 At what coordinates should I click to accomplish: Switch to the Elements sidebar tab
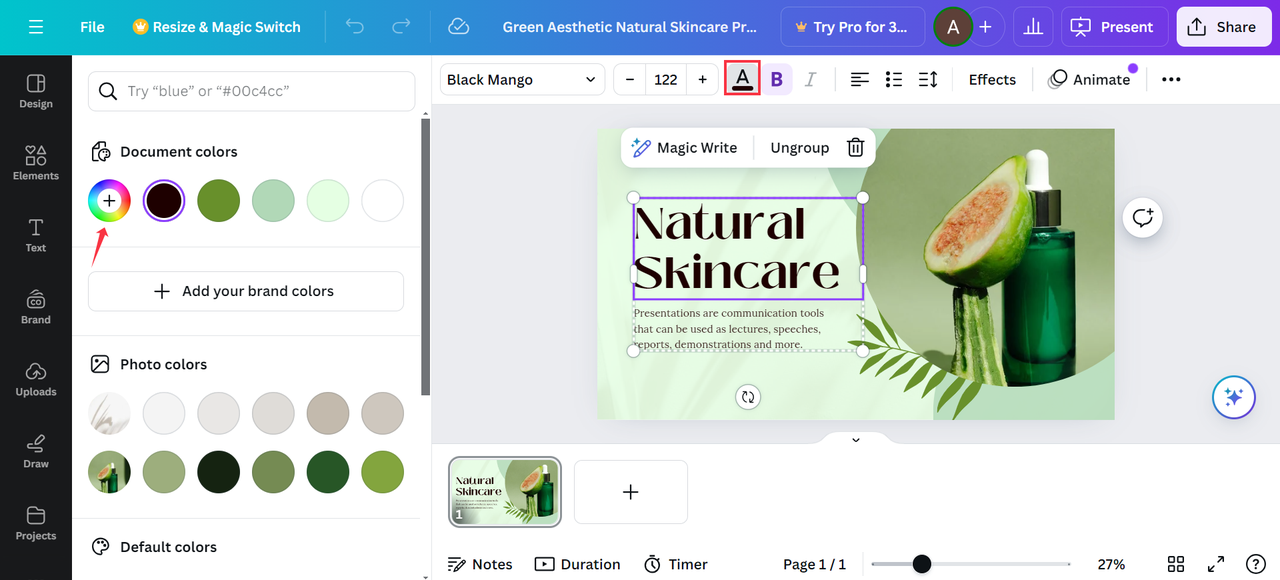click(x=36, y=162)
